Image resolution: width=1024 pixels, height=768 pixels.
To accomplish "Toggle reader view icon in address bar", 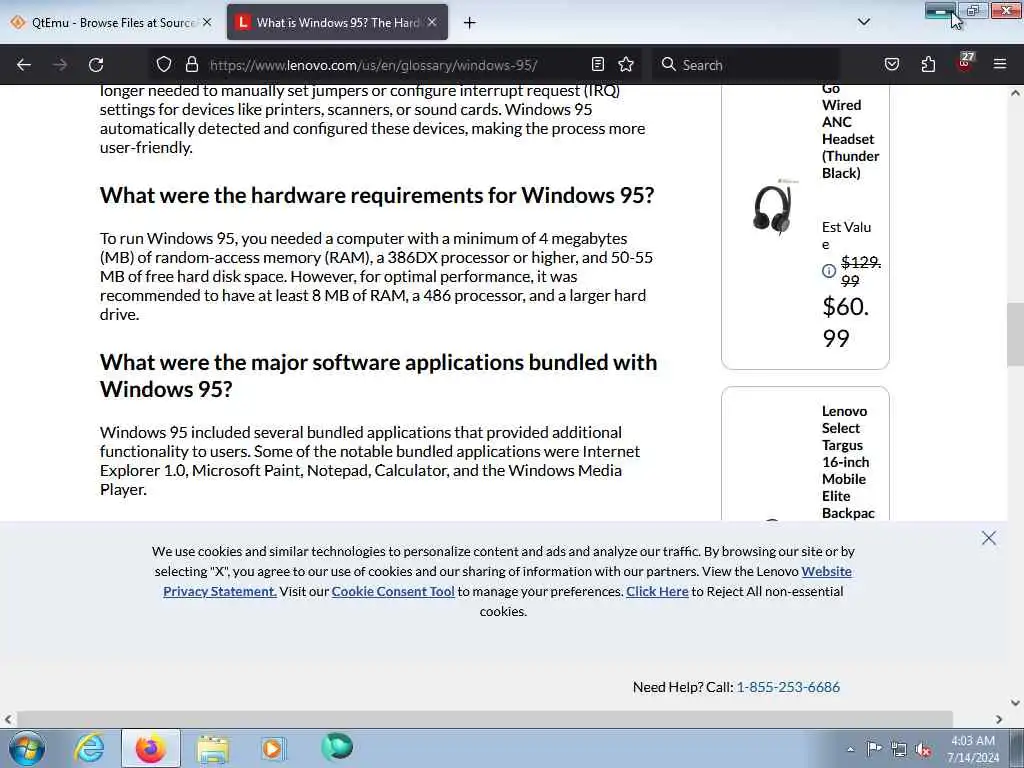I will [x=598, y=64].
